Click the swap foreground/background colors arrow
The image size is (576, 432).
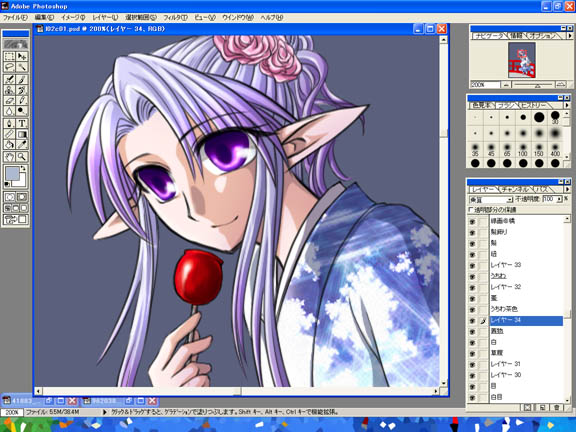[x=23, y=168]
